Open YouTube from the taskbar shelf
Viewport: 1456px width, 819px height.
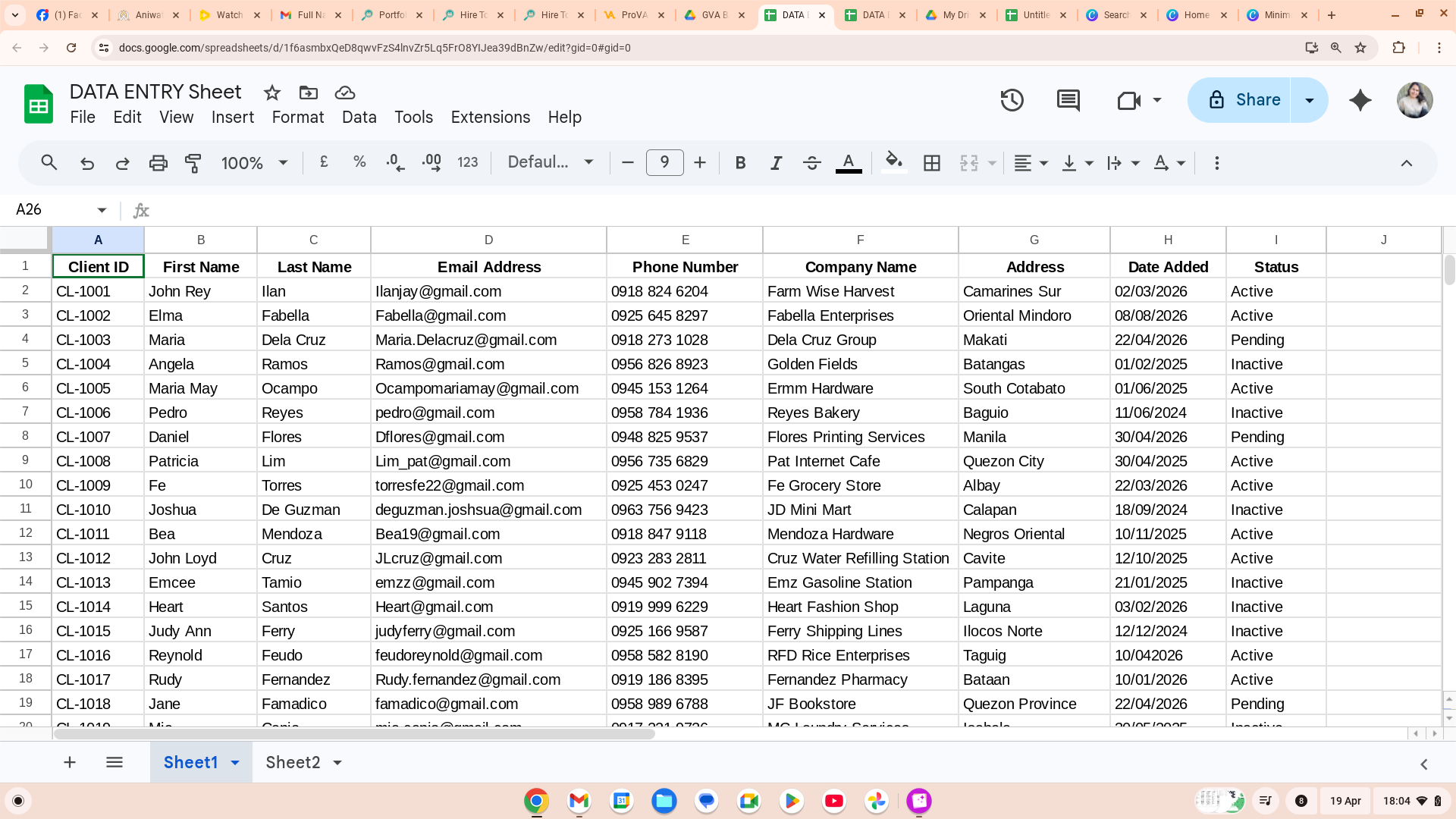[x=834, y=801]
